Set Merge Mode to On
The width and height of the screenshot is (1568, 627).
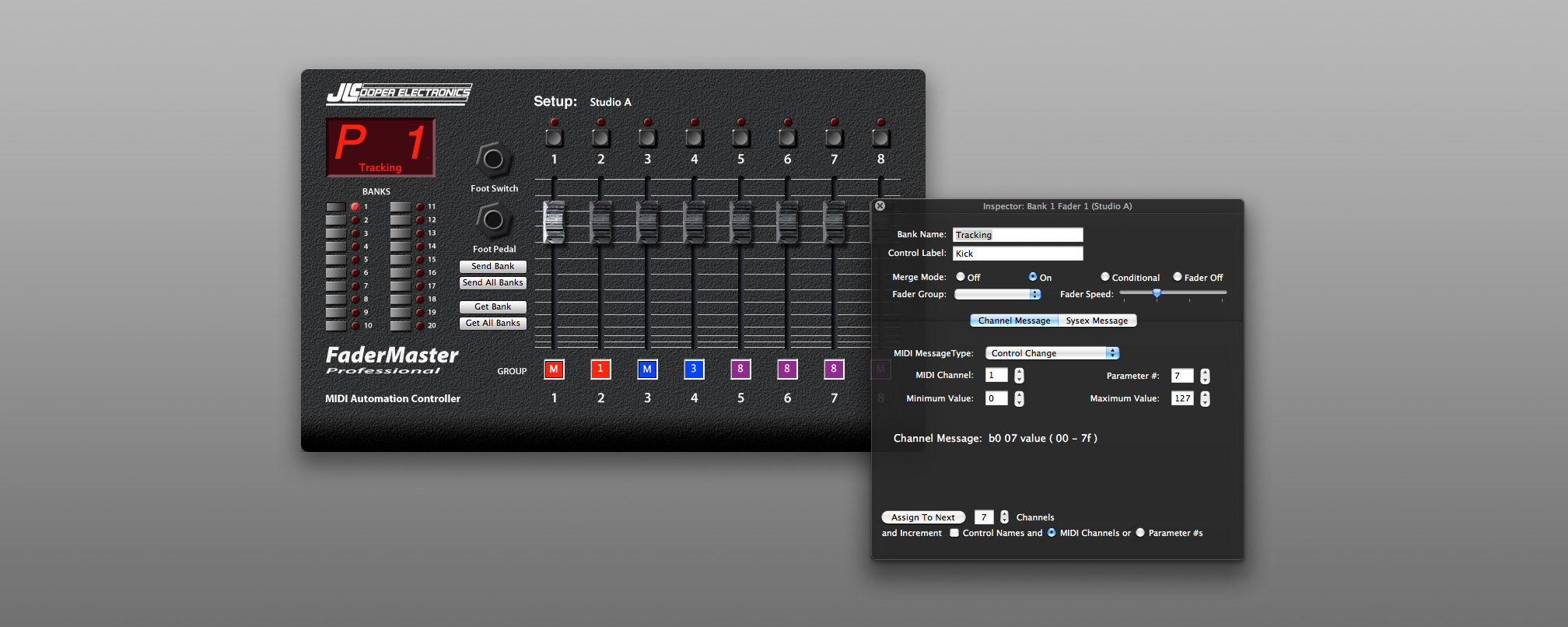[x=1033, y=277]
